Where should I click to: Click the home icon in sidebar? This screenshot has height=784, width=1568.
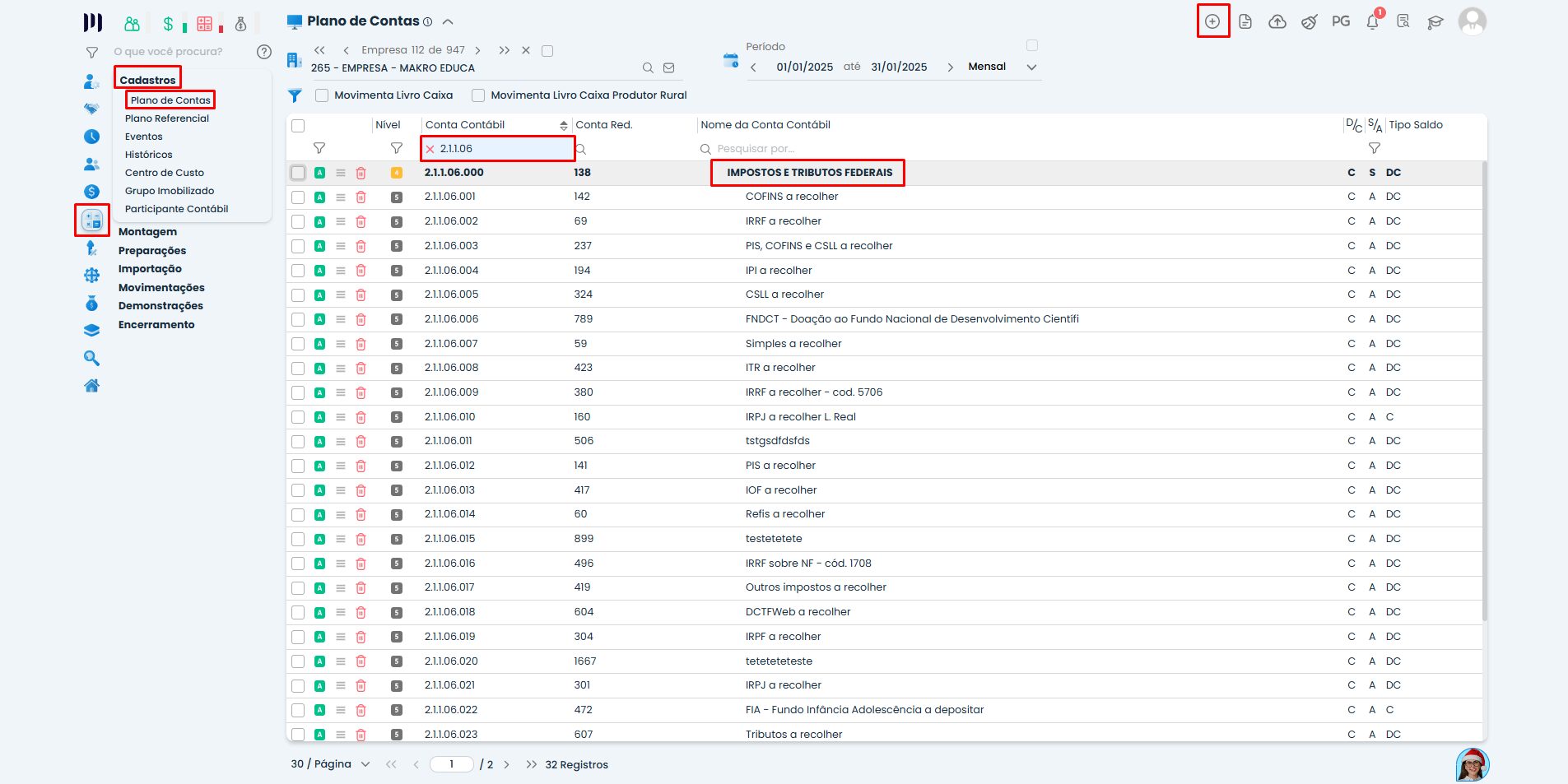point(92,386)
